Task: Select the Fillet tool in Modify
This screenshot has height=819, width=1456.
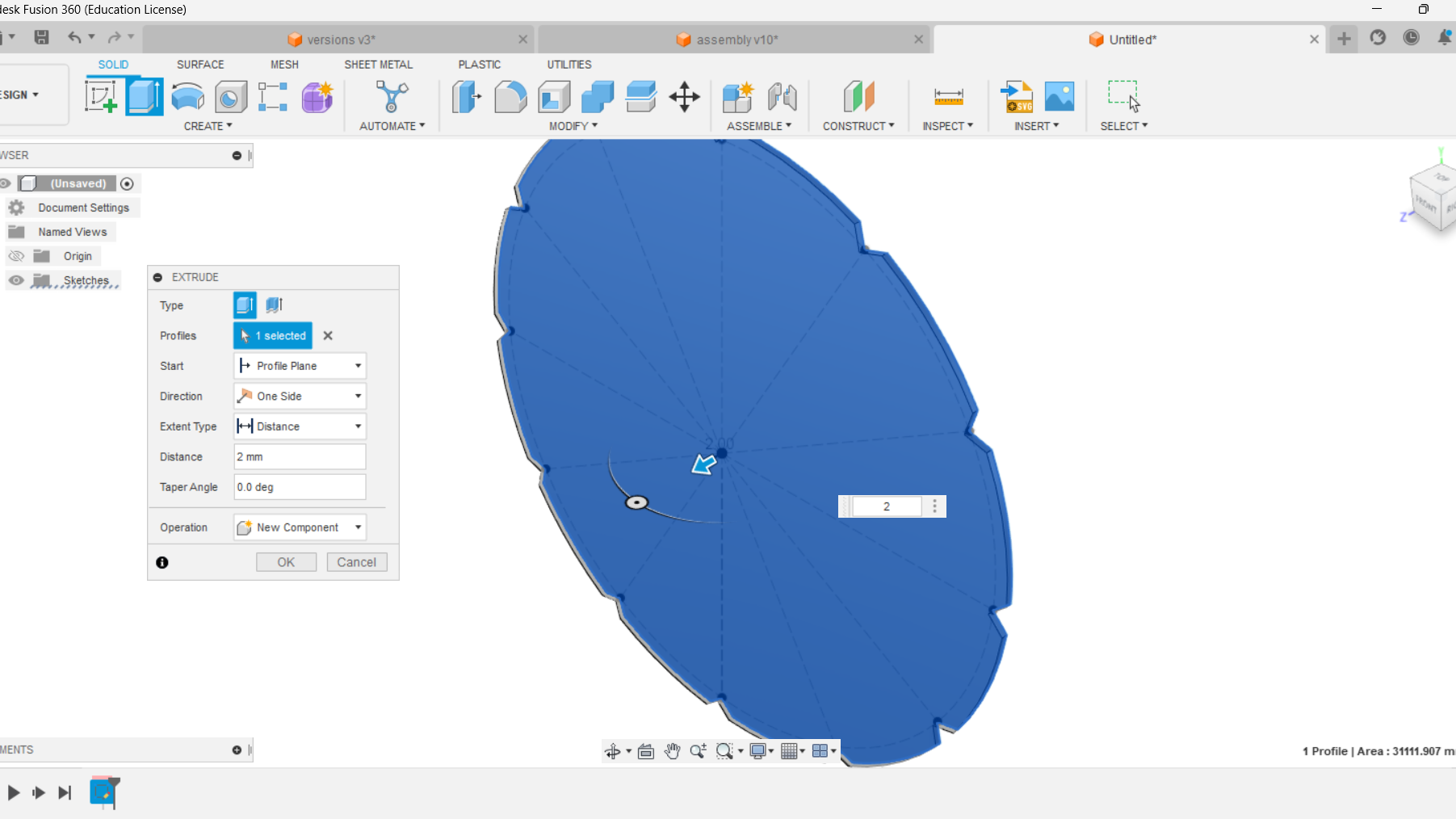Action: pyautogui.click(x=510, y=96)
